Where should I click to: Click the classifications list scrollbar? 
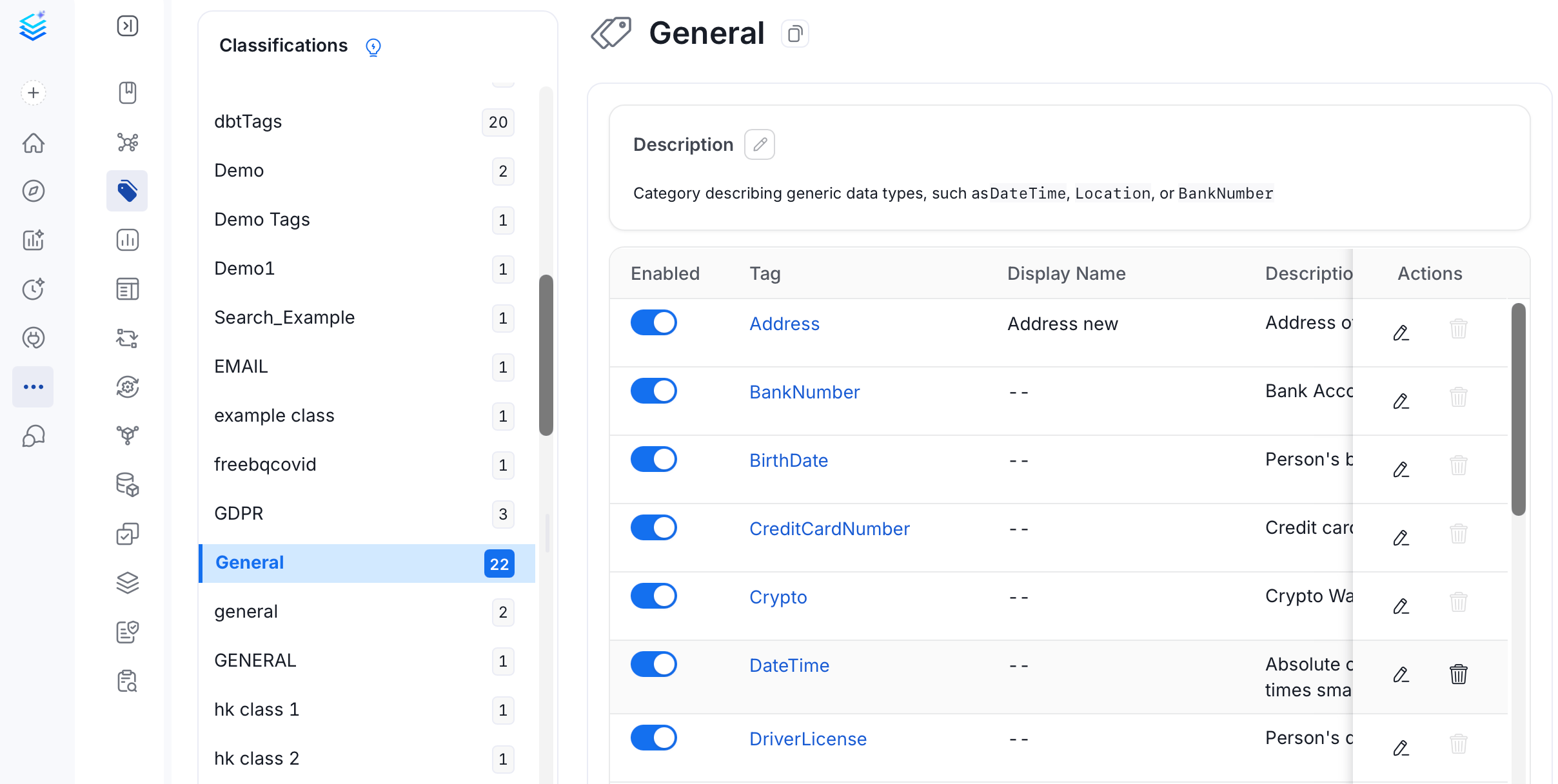[x=546, y=355]
